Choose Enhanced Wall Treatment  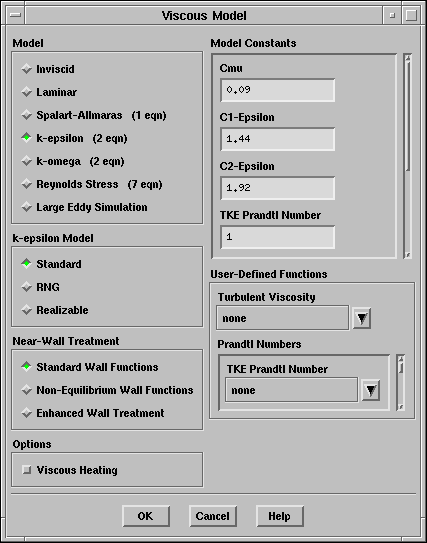pos(92,413)
